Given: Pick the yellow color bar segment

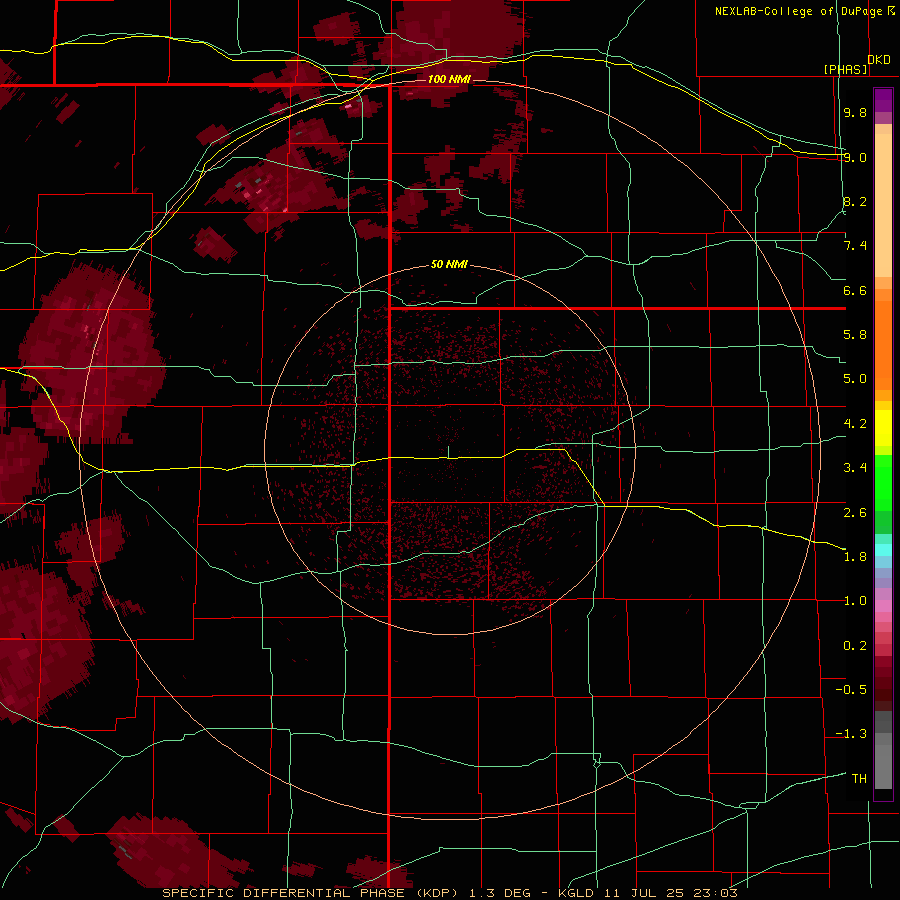Looking at the screenshot, I should (883, 428).
